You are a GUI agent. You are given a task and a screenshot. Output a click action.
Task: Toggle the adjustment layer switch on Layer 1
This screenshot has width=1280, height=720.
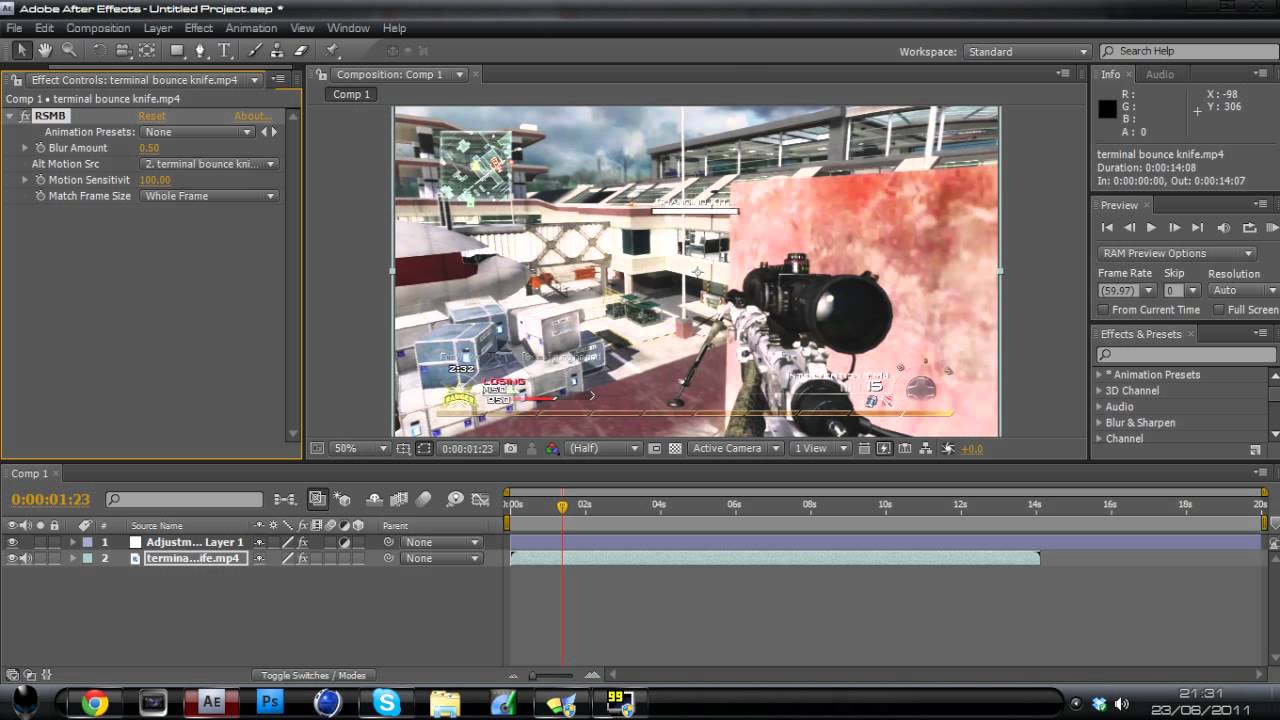tap(344, 542)
